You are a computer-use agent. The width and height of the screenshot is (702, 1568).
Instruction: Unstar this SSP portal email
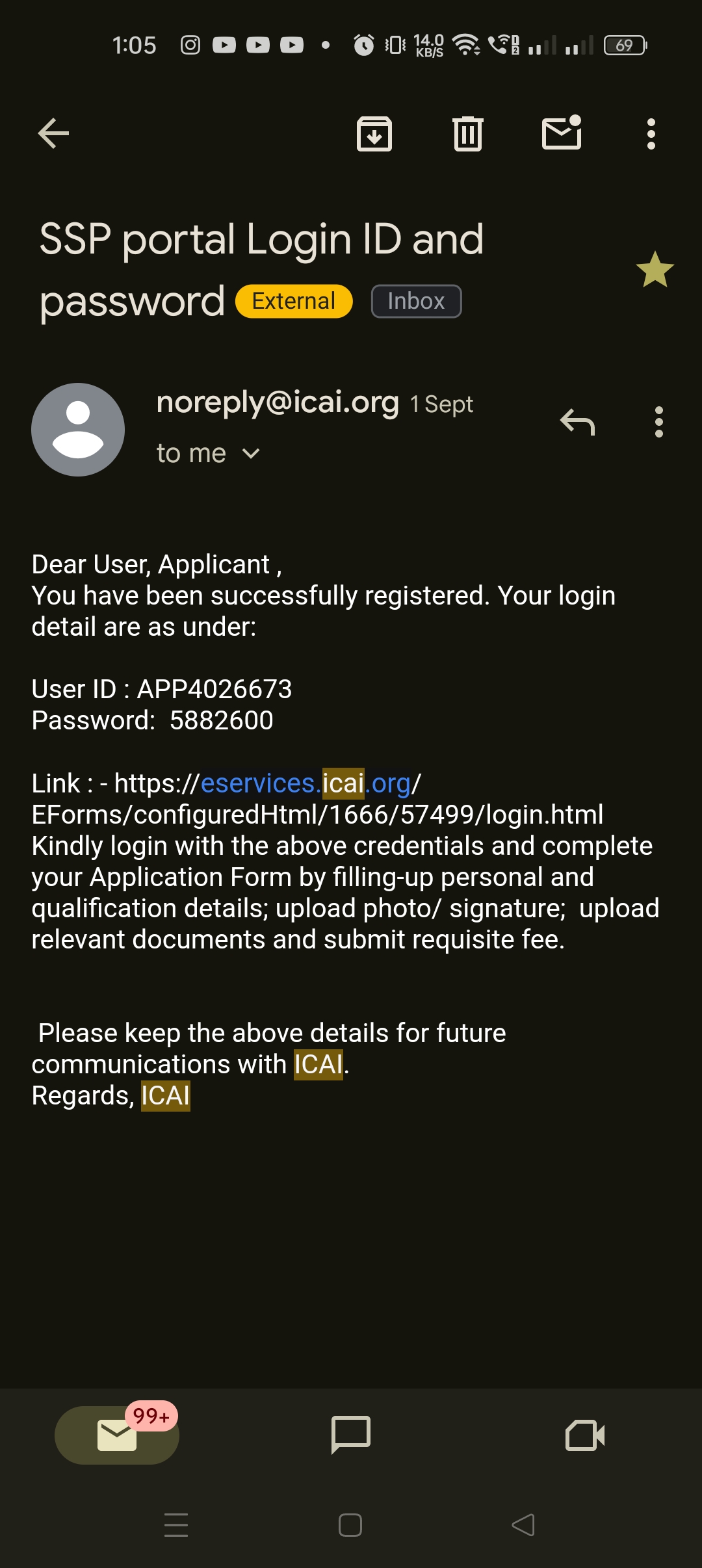click(655, 270)
